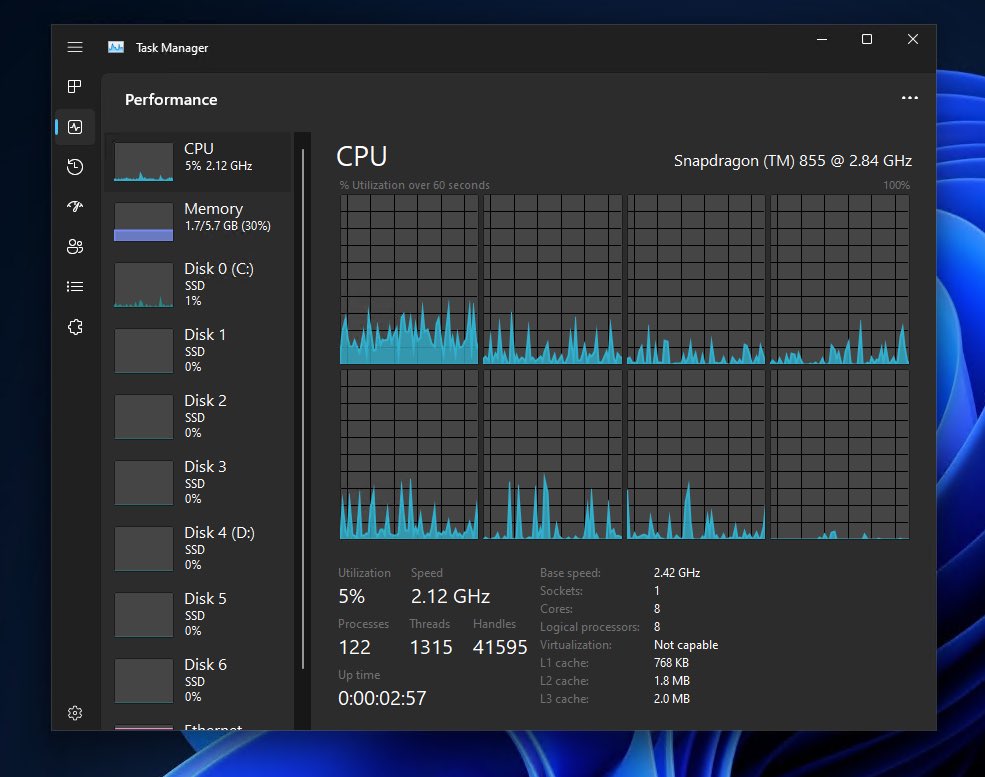Click the Speed value 2.12 GHz
Viewport: 985px width, 777px height.
tap(450, 596)
